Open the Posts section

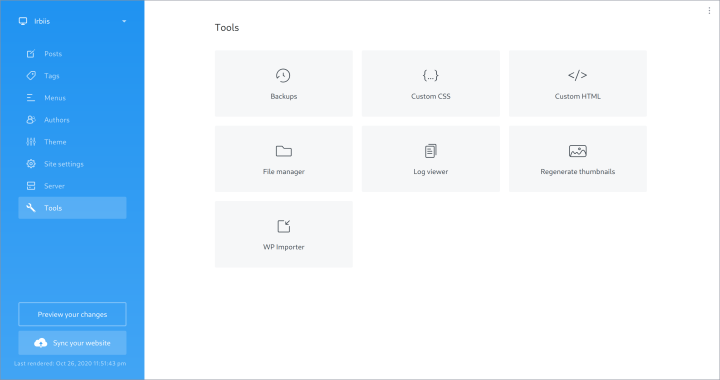(72, 54)
